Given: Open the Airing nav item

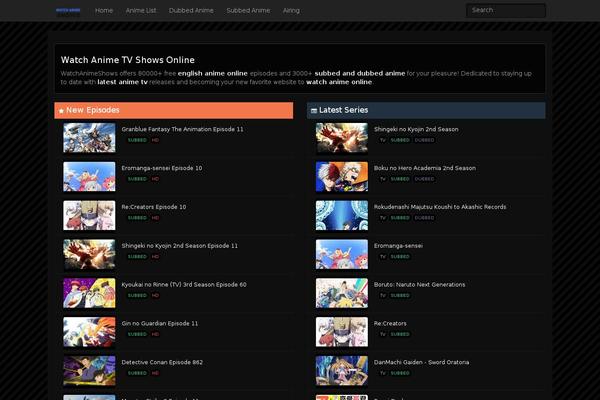Looking at the screenshot, I should pos(291,11).
